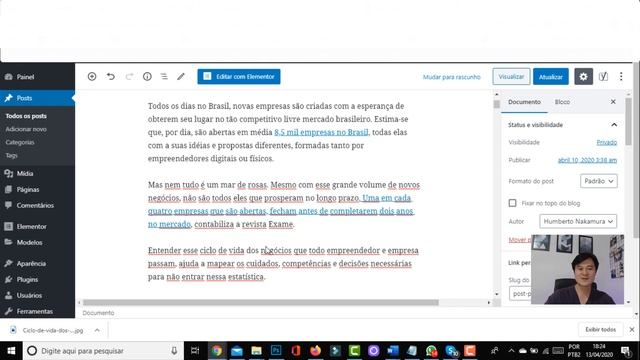Switch to the Bloco tab

coord(562,102)
